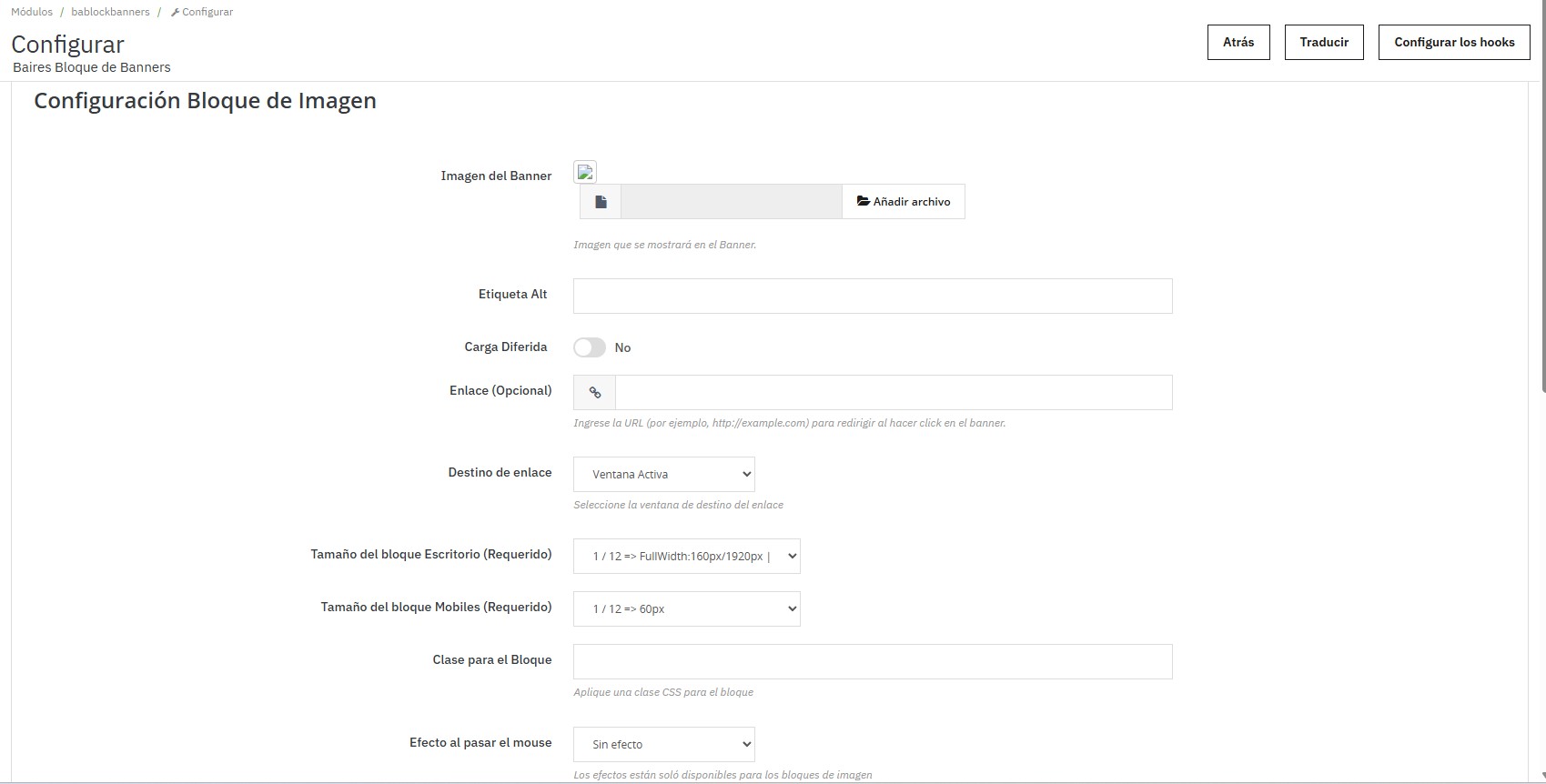
Task: Click the file icon beside banner upload field
Action: [x=601, y=202]
